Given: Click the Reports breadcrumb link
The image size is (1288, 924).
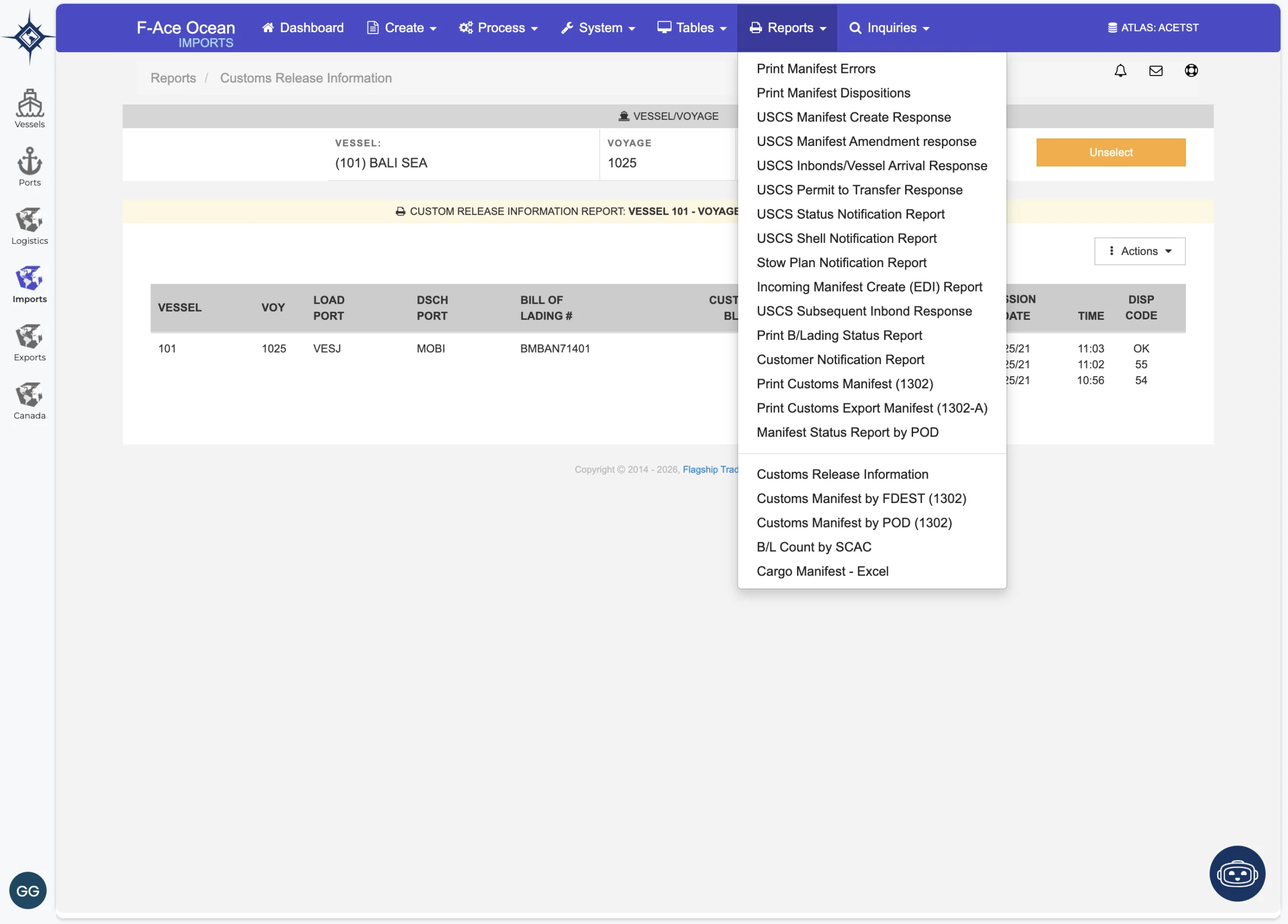Looking at the screenshot, I should tap(173, 78).
